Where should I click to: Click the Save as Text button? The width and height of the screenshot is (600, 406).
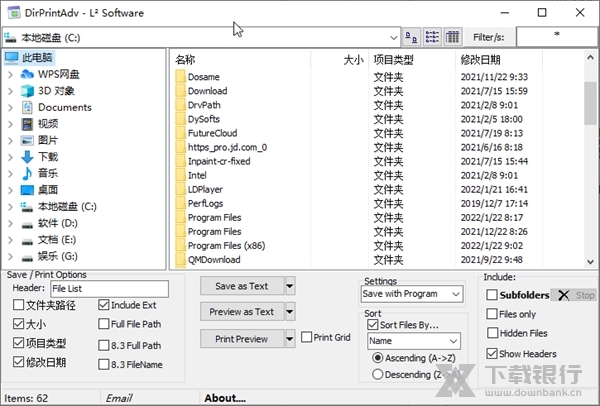[x=241, y=286]
